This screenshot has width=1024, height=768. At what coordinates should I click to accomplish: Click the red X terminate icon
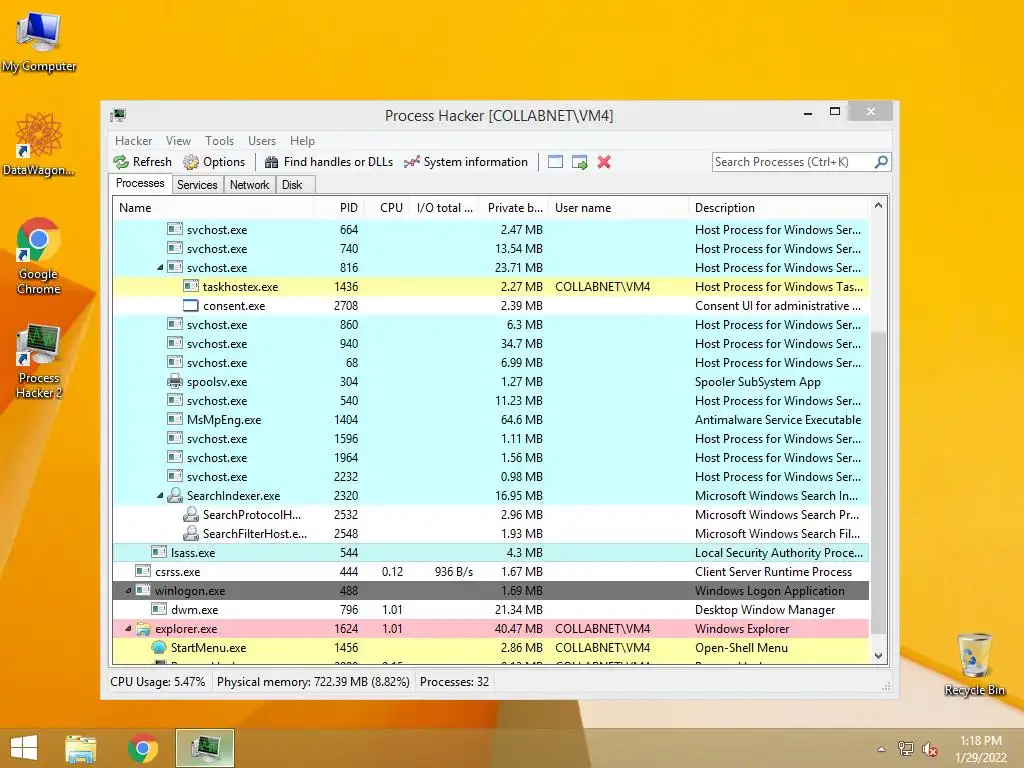tap(604, 162)
